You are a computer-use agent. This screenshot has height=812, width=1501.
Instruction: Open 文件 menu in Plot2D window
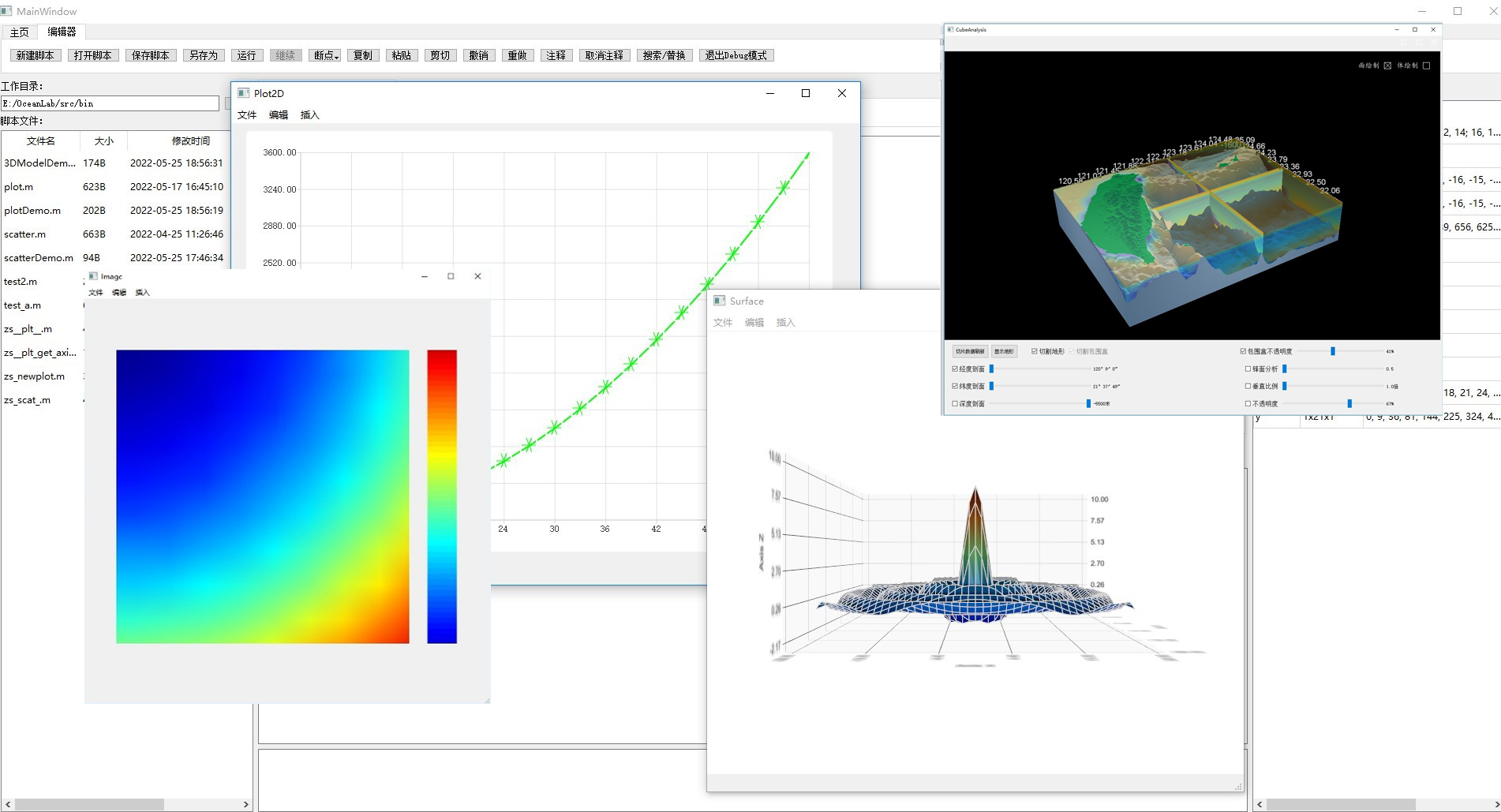click(x=247, y=115)
